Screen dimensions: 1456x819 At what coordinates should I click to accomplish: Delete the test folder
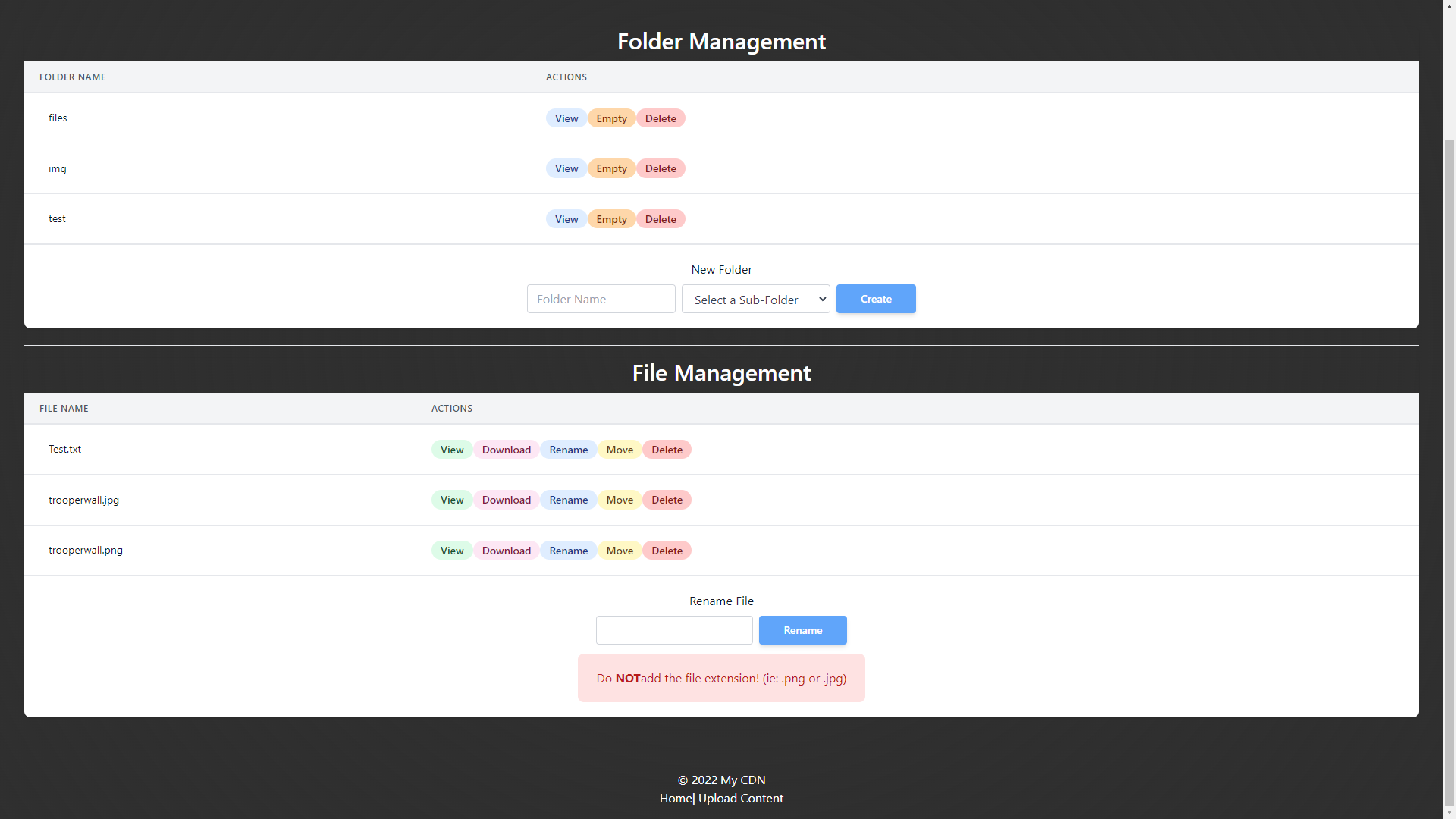660,219
